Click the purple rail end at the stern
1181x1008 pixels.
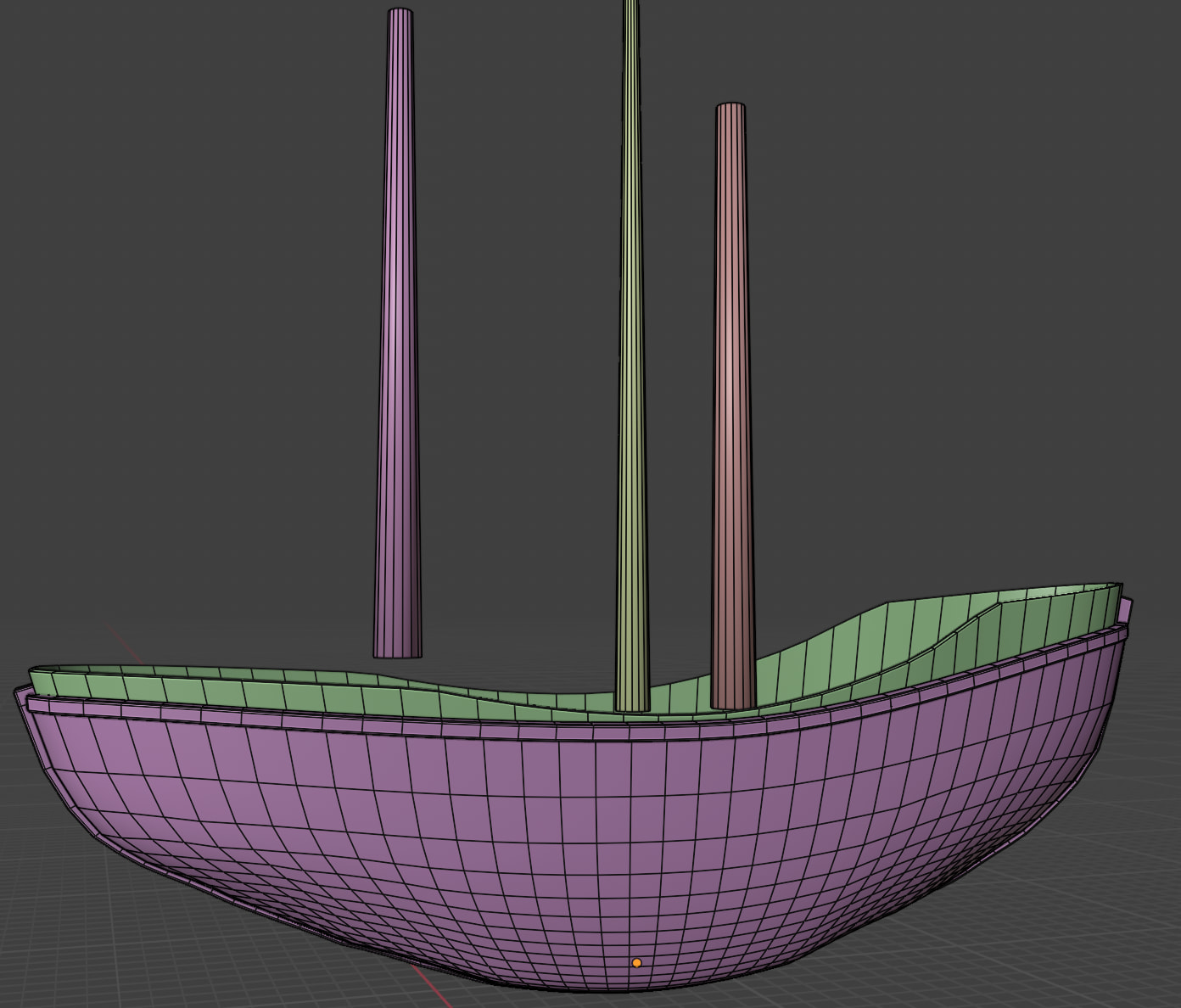[x=1125, y=609]
